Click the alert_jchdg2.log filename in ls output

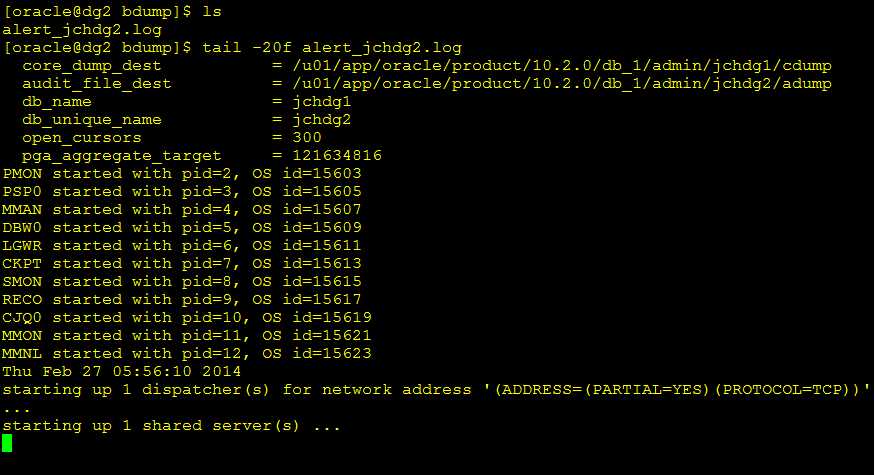pos(82,30)
